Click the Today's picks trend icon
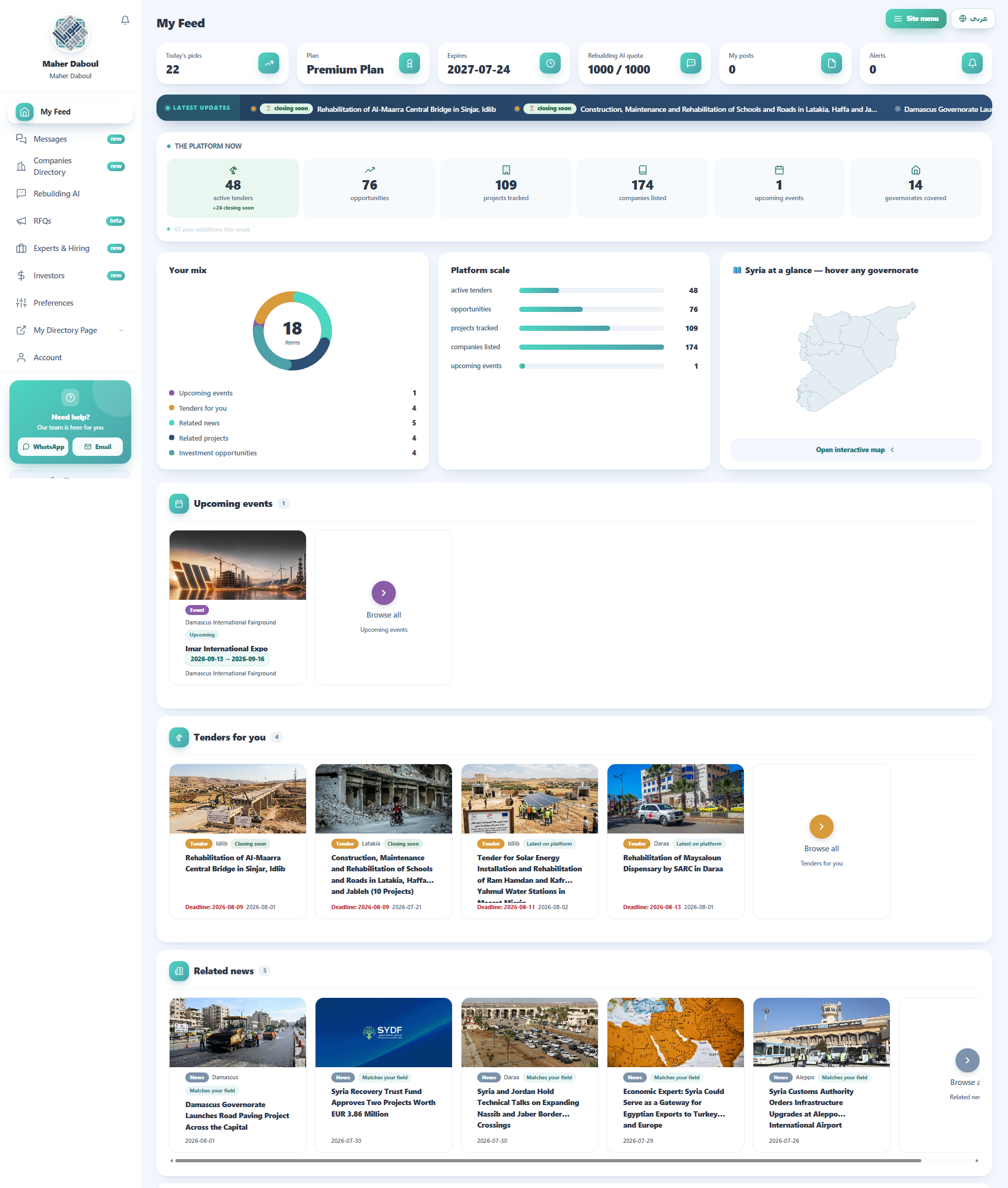The image size is (1008, 1188). [x=269, y=63]
